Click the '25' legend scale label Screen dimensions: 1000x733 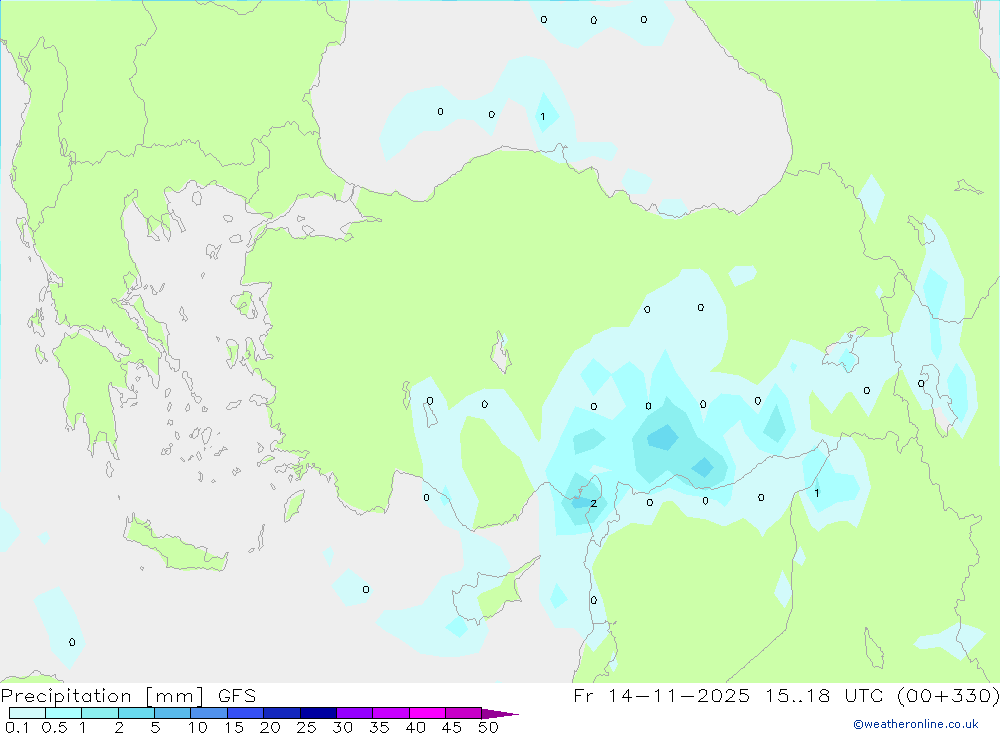[x=306, y=727]
